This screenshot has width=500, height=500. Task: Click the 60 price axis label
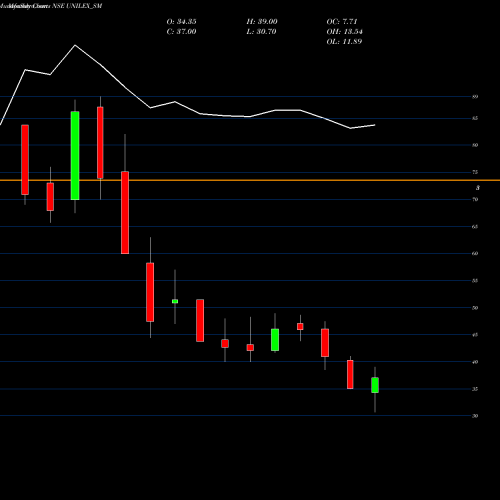pos(475,253)
